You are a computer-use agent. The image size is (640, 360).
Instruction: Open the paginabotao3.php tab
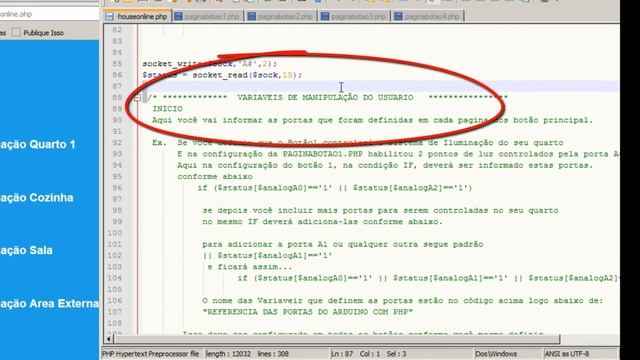(x=354, y=16)
